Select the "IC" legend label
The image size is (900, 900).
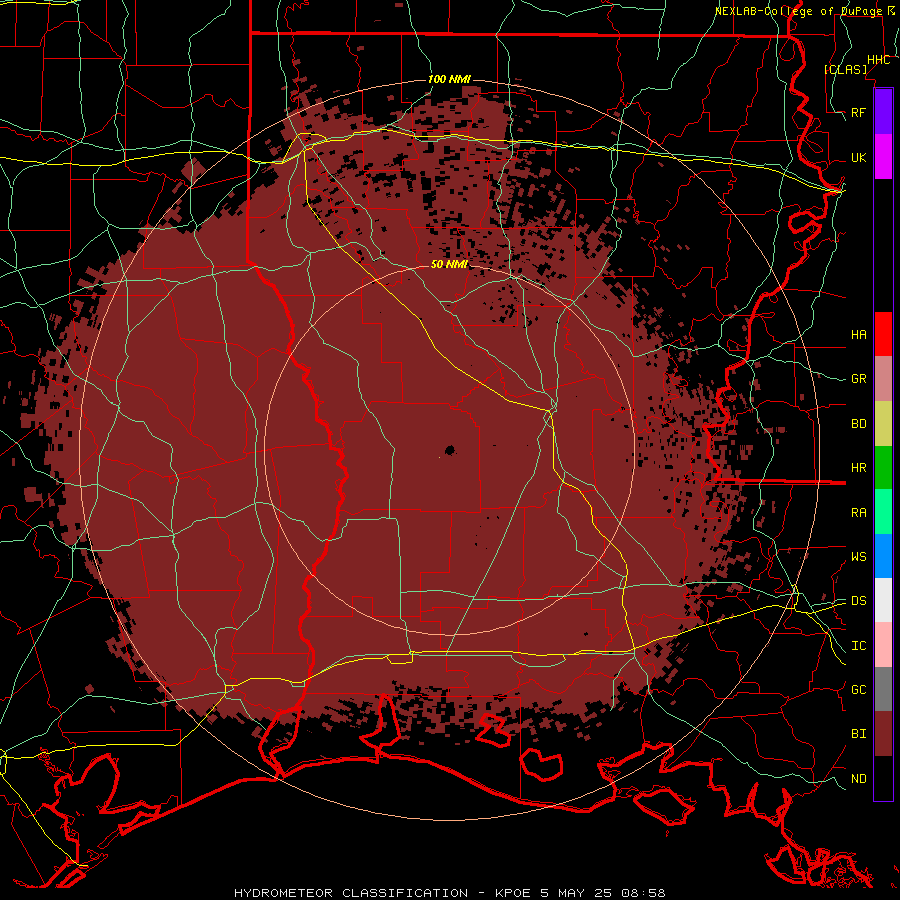pos(858,646)
